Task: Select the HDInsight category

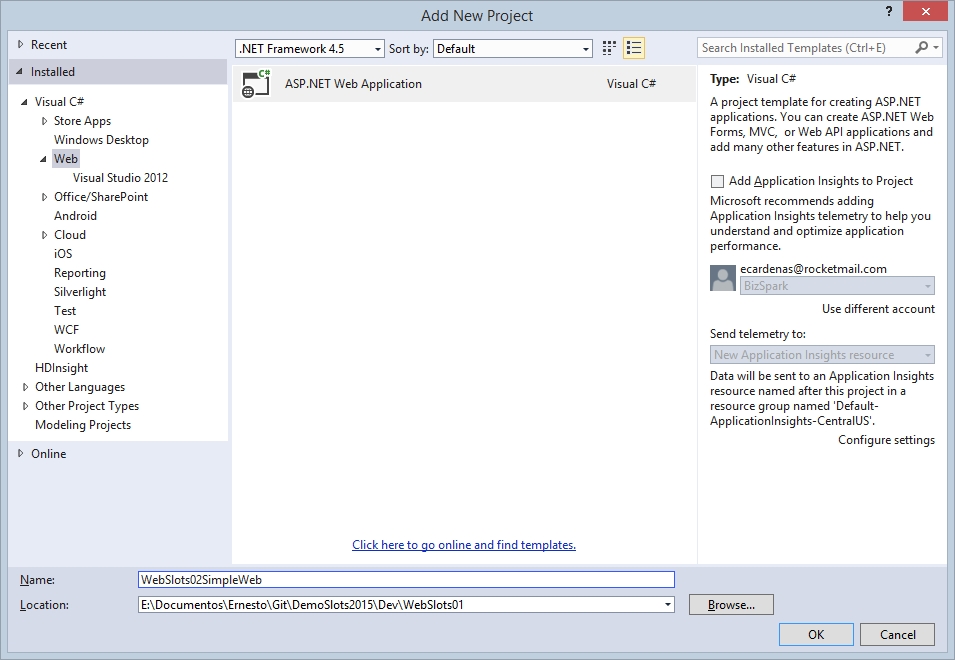Action: tap(62, 368)
